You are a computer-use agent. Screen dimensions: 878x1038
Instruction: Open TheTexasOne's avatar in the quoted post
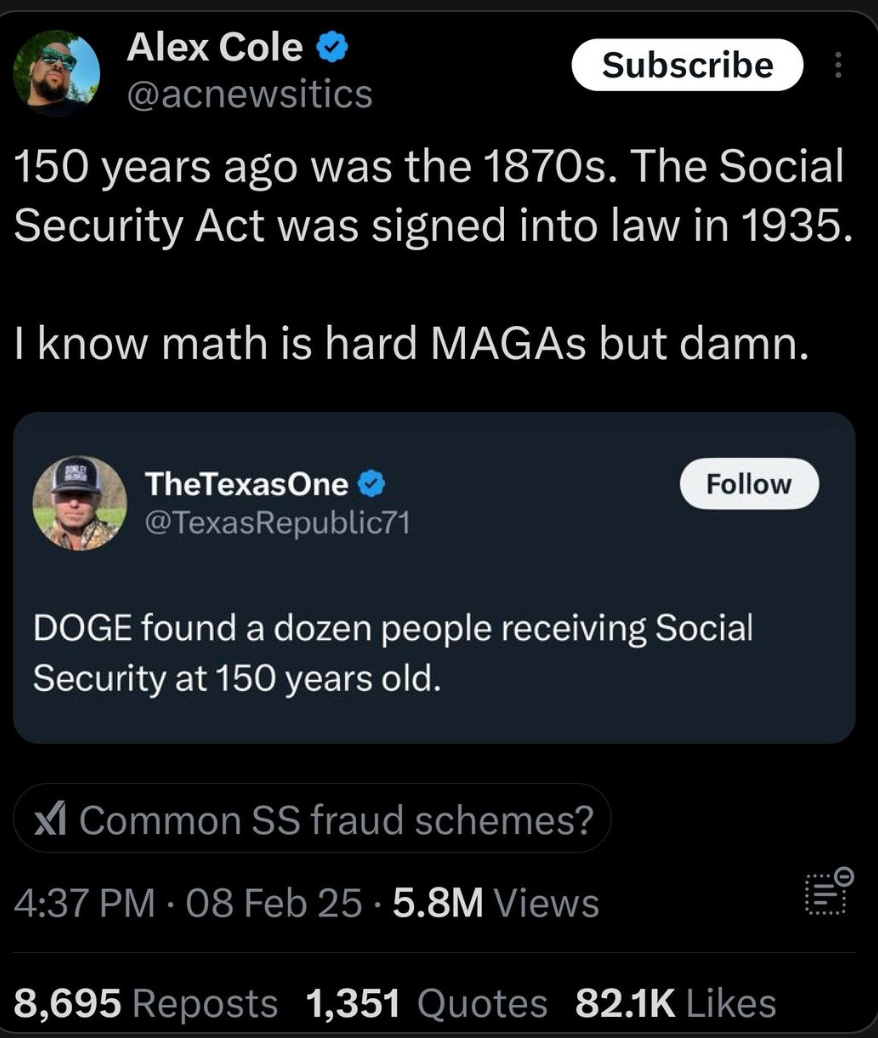point(79,503)
